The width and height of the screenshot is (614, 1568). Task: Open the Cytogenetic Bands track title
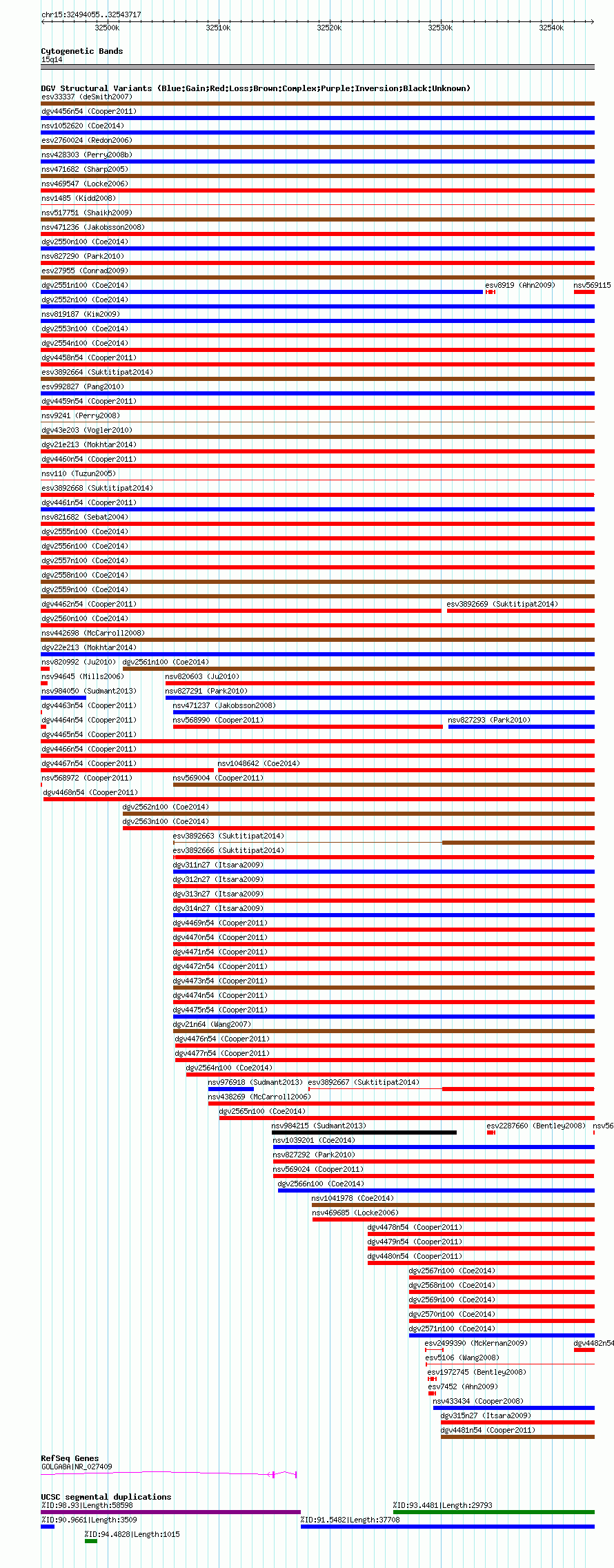(82, 51)
